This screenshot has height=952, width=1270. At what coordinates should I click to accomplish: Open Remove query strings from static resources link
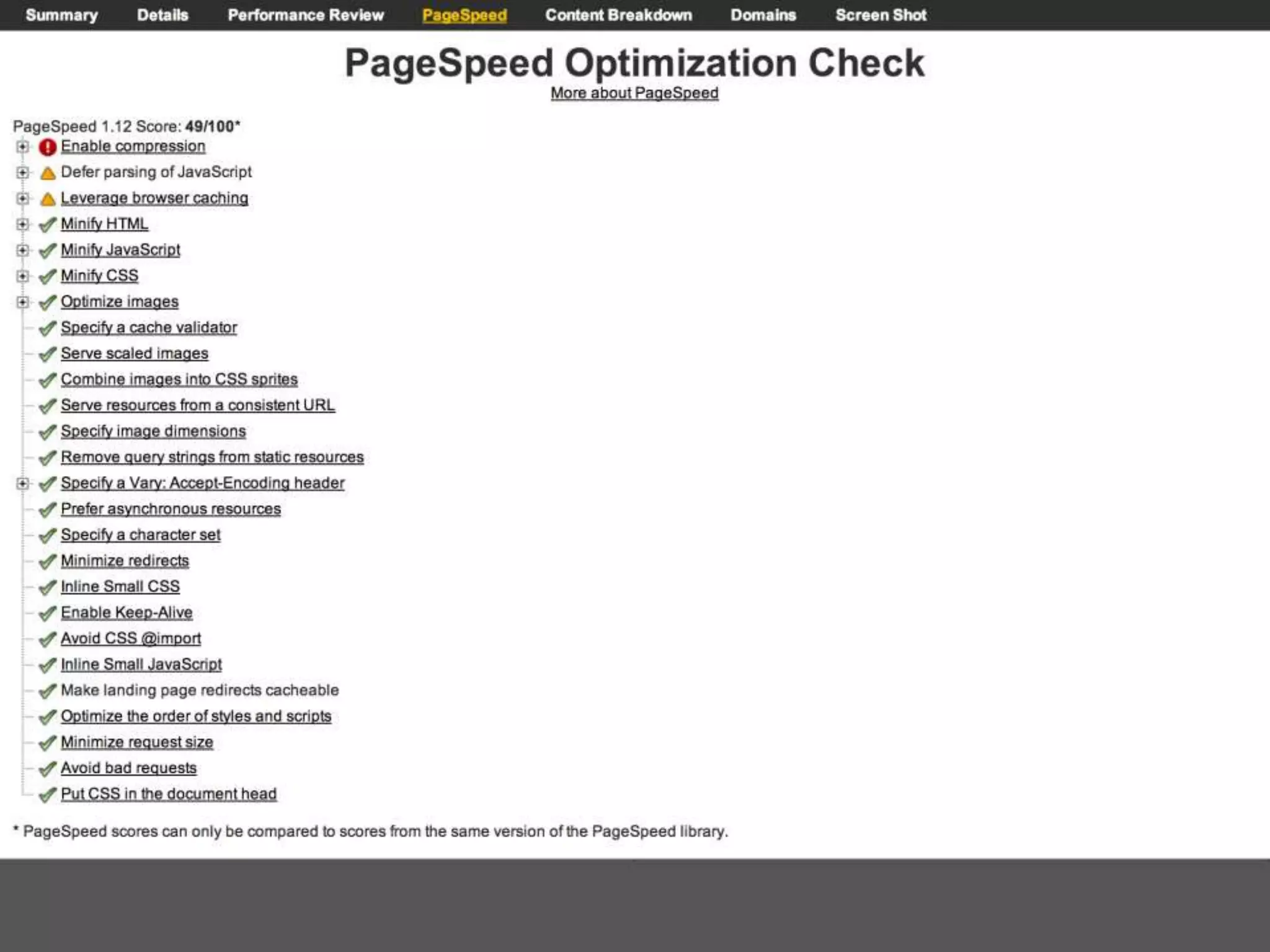pyautogui.click(x=212, y=457)
